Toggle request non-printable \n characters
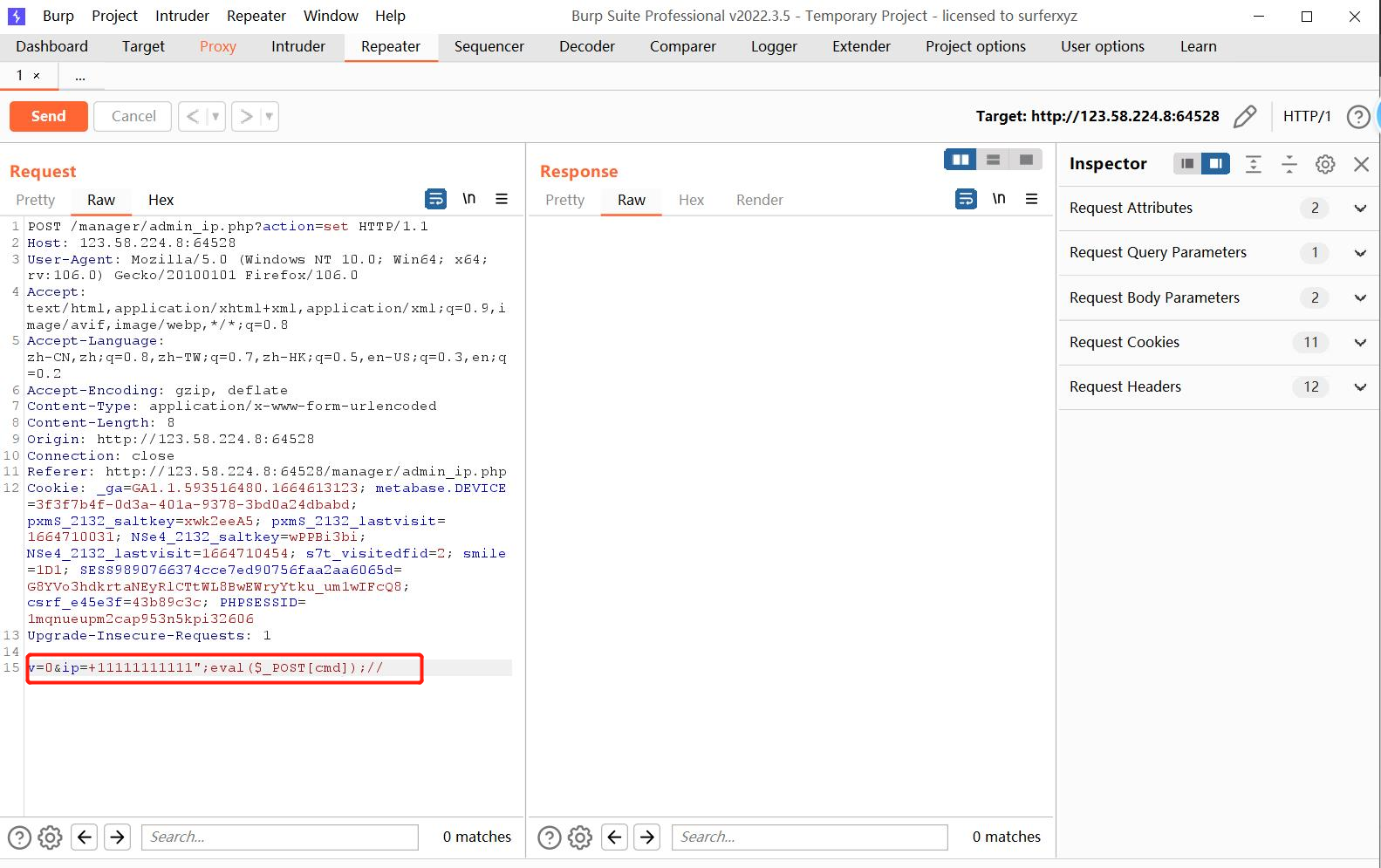 (468, 199)
